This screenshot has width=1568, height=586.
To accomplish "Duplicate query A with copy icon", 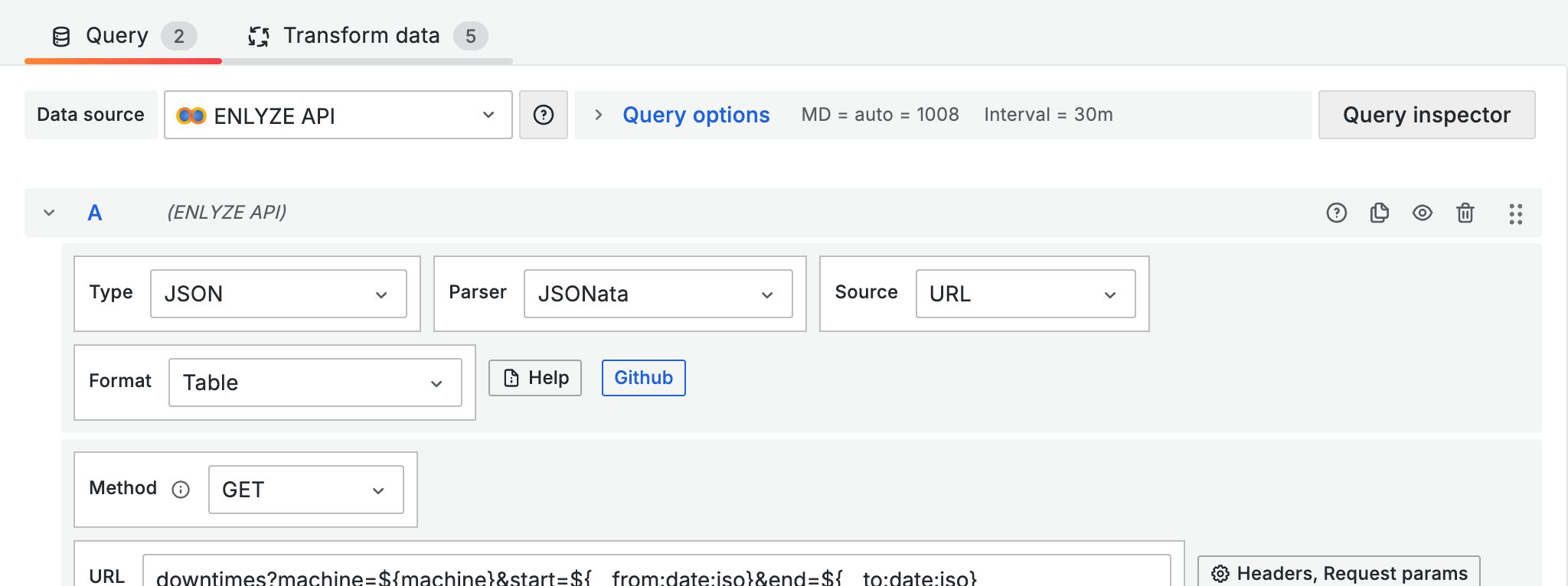I will click(x=1379, y=213).
